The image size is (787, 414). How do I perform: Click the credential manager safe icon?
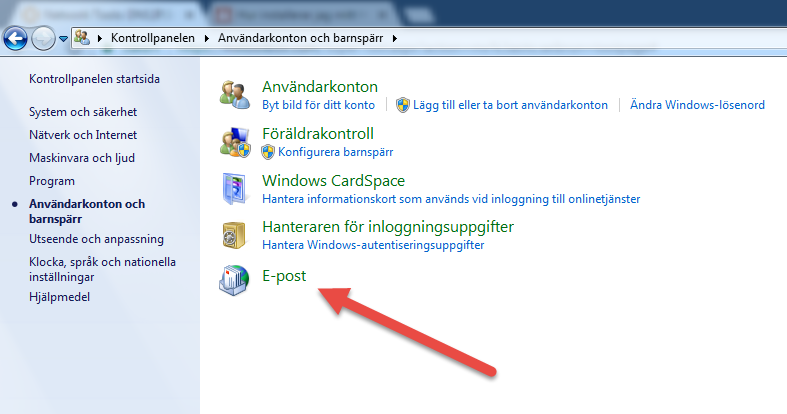(x=234, y=235)
